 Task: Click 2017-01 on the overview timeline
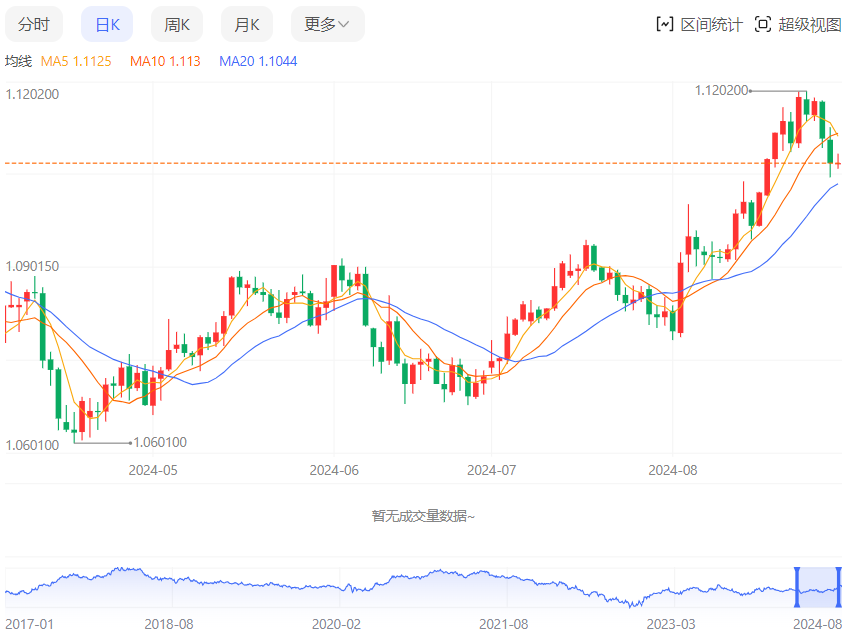29,624
